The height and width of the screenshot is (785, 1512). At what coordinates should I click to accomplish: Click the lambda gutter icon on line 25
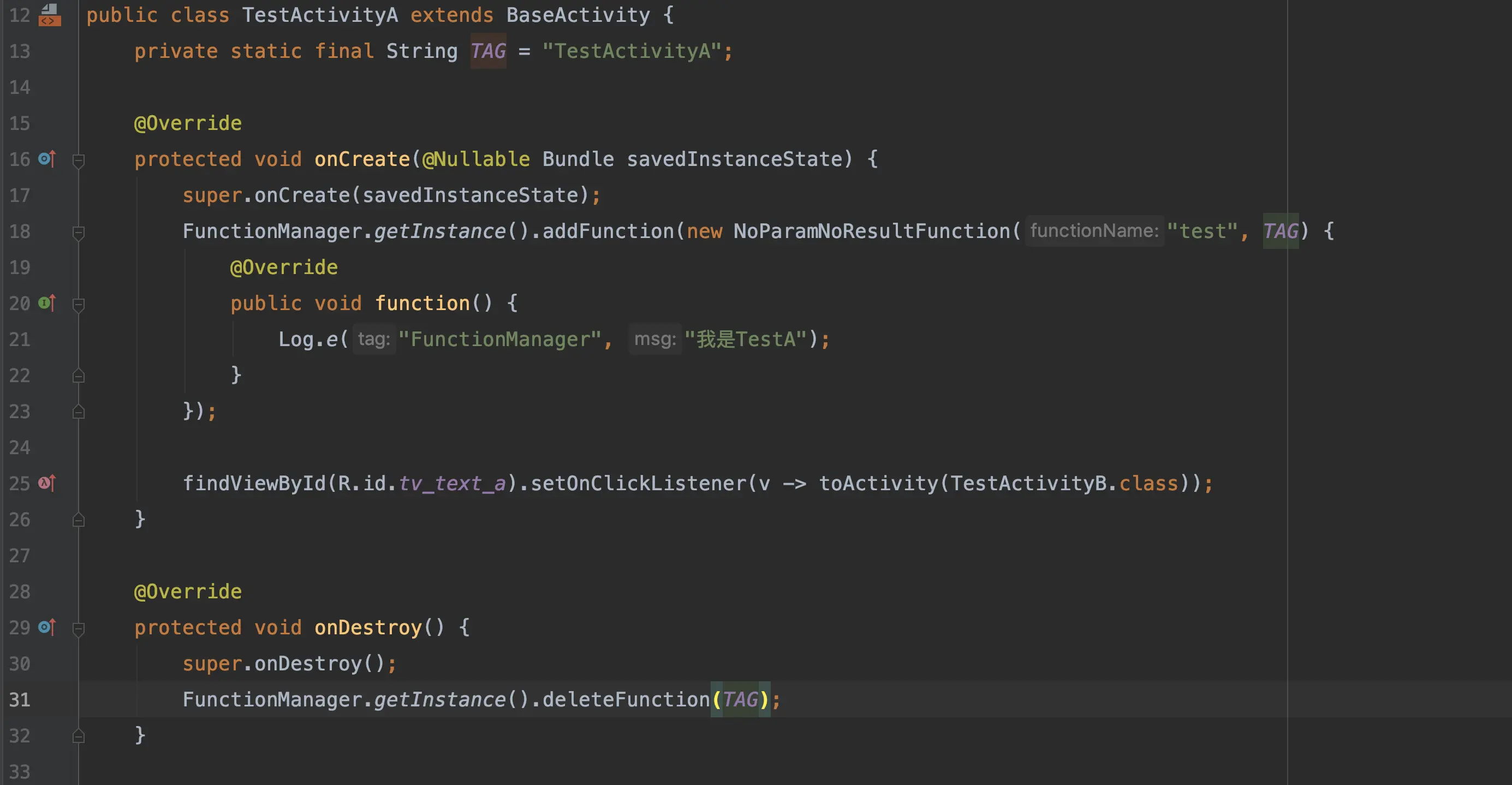(47, 483)
